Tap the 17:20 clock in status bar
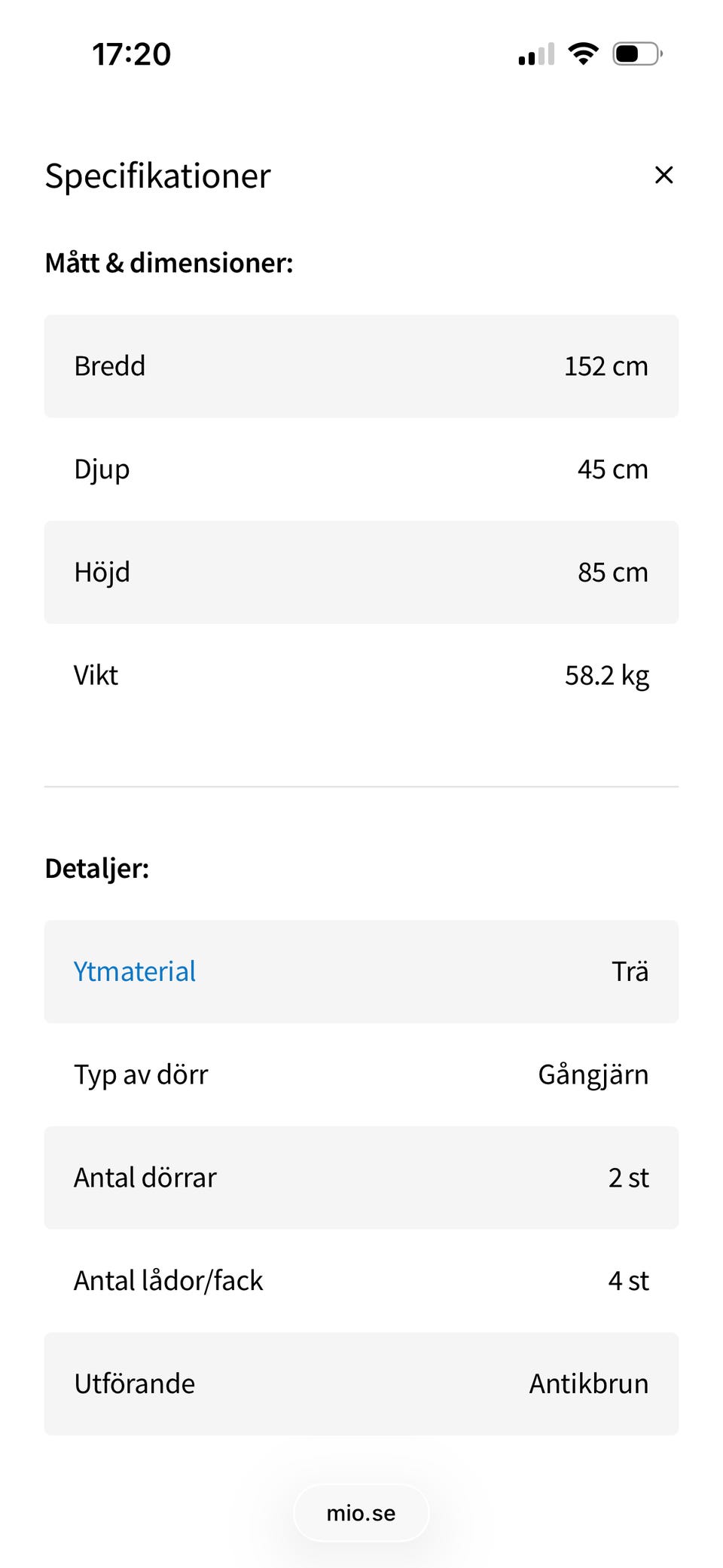 click(x=132, y=54)
